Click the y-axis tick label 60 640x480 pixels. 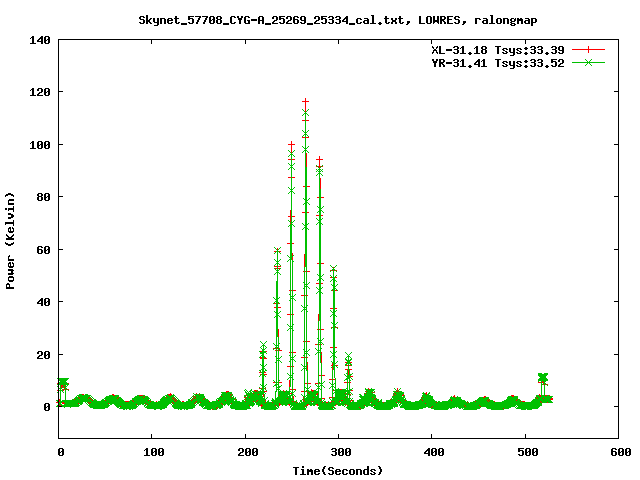pos(43,250)
